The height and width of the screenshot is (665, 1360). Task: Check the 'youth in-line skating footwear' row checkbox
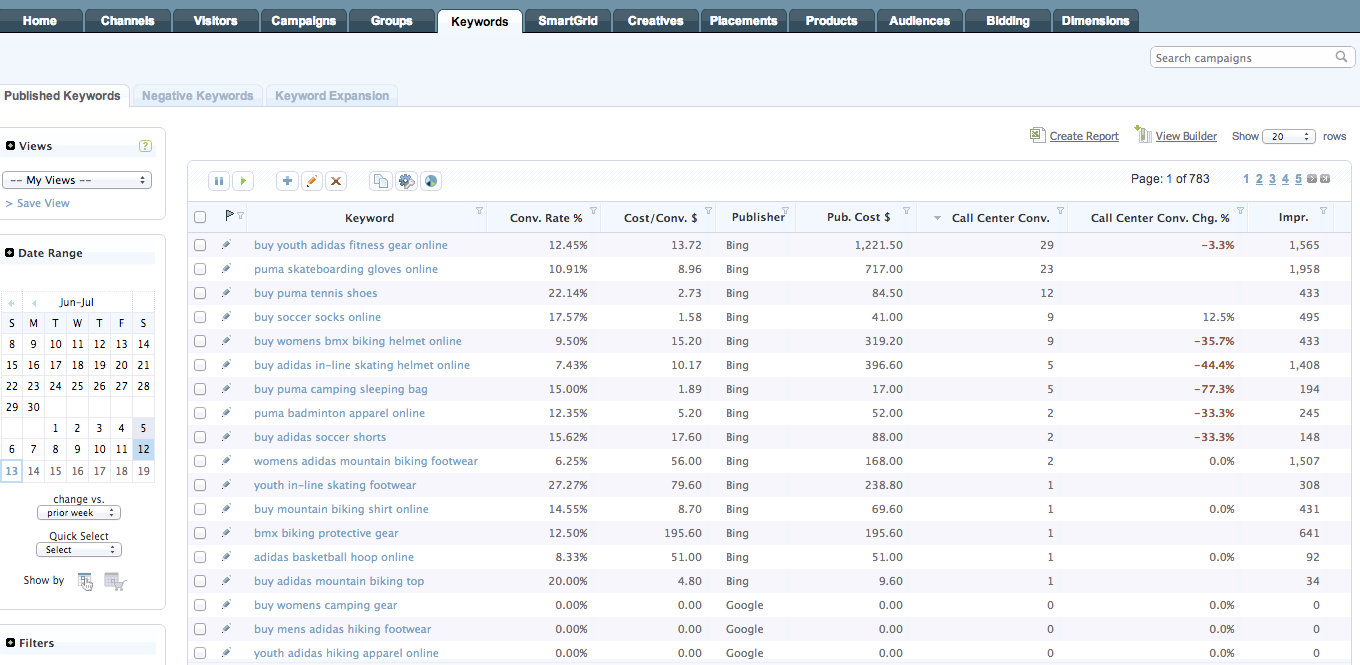[200, 485]
